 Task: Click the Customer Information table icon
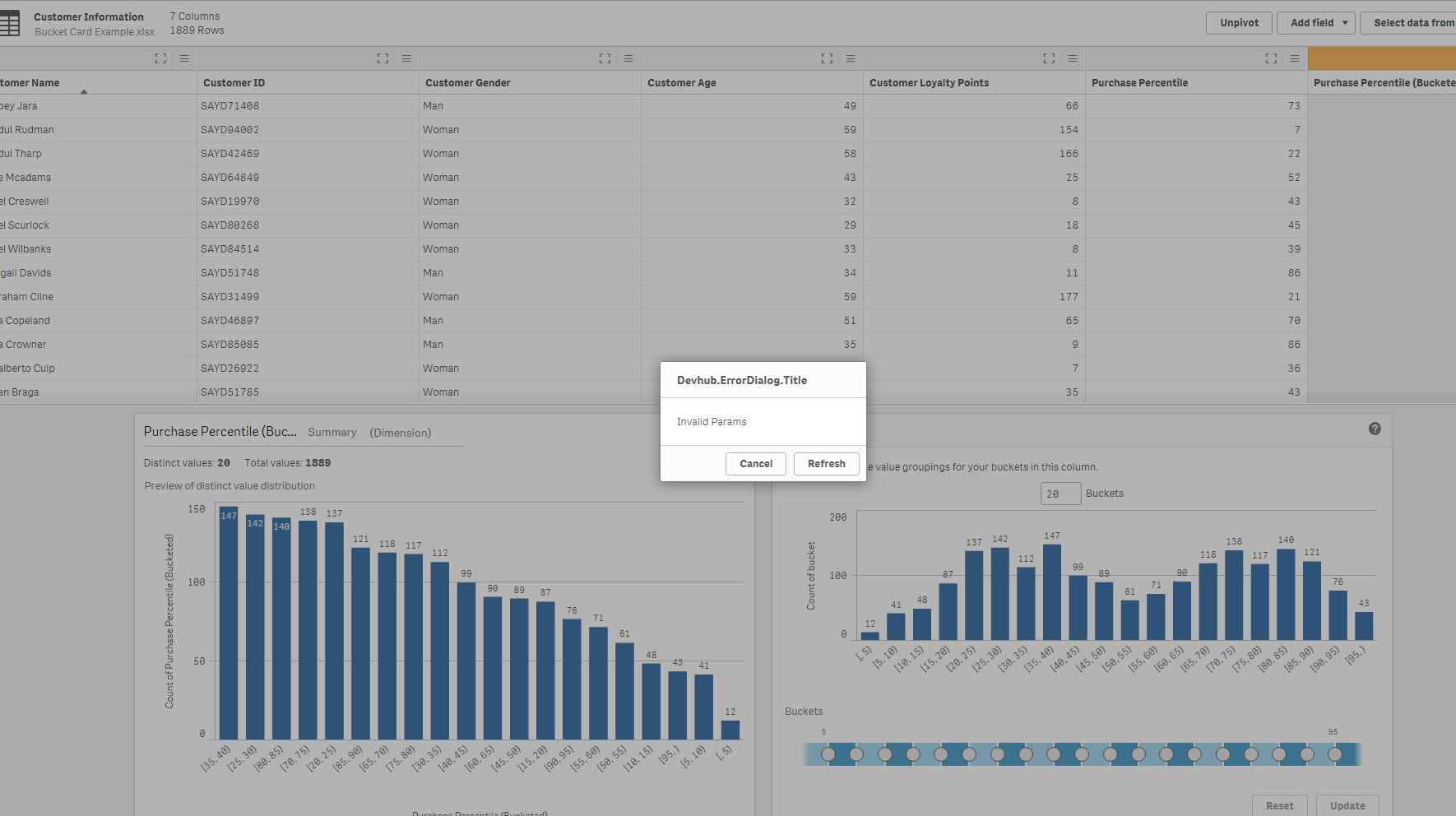pyautogui.click(x=10, y=23)
